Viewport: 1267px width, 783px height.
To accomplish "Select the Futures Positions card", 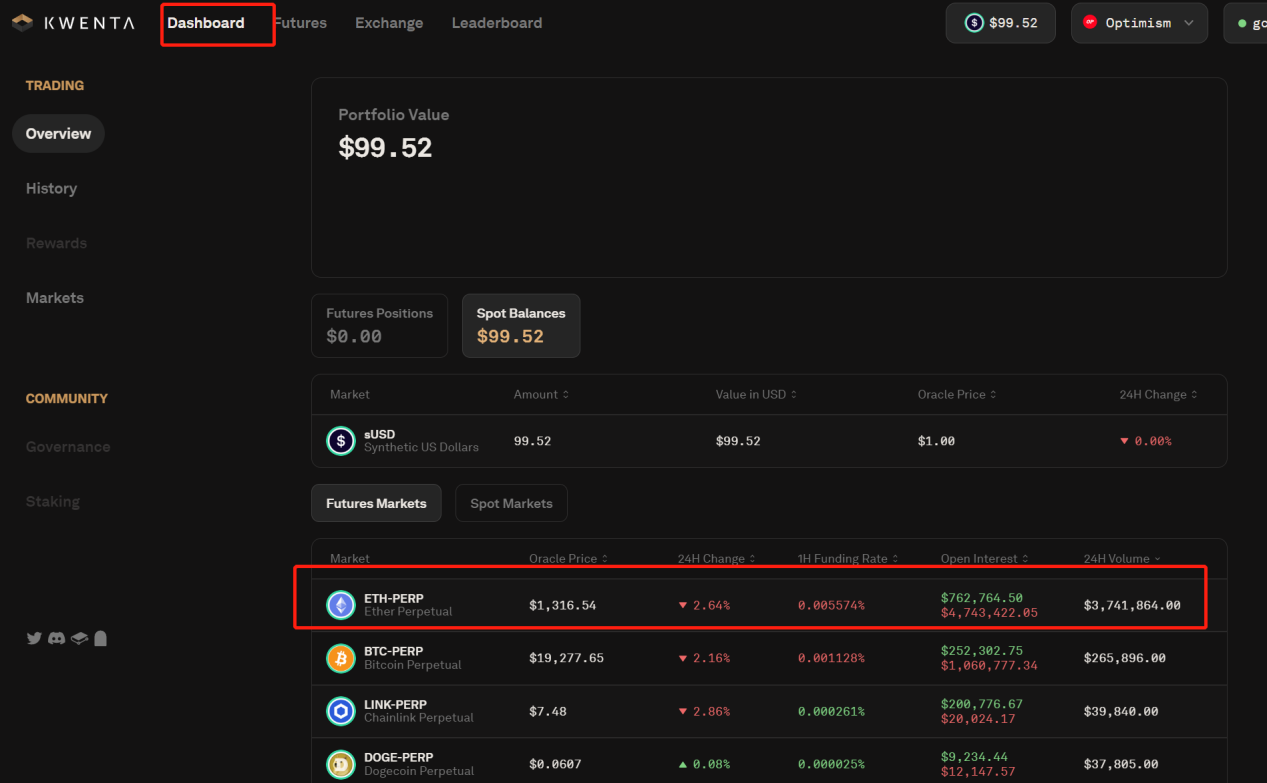I will pyautogui.click(x=379, y=325).
